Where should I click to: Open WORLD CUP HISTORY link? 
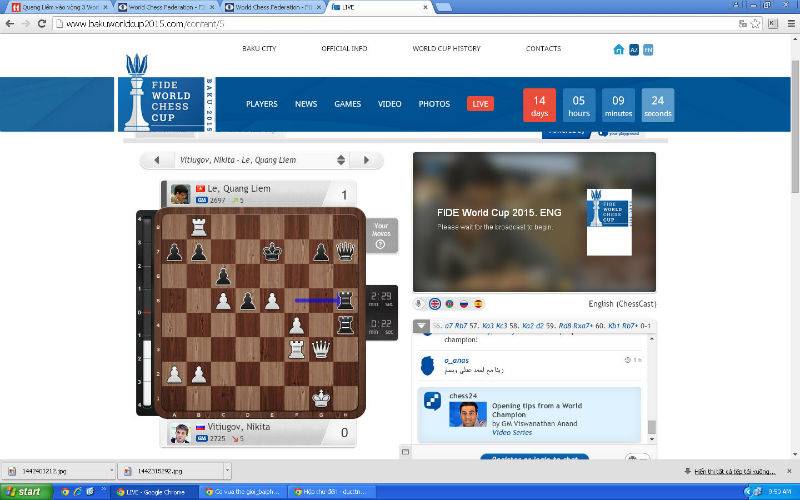coord(446,48)
